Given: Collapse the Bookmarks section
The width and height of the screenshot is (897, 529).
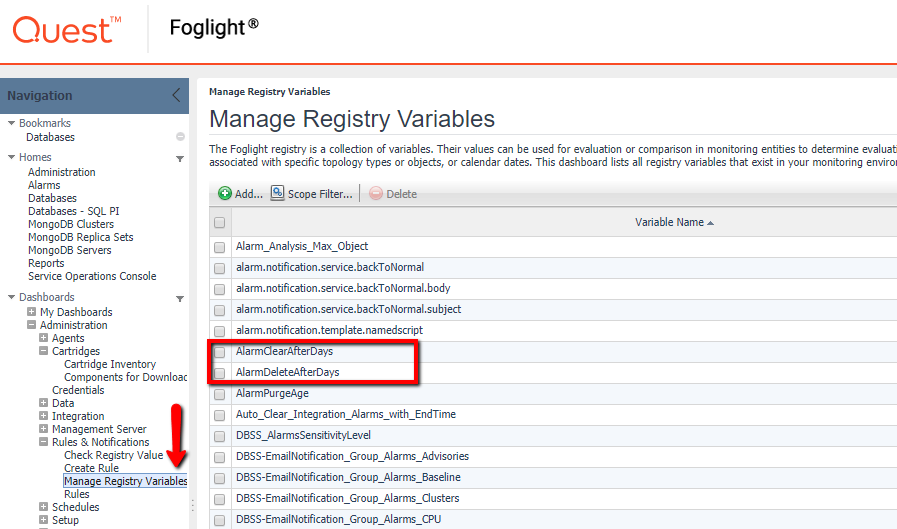Looking at the screenshot, I should point(11,122).
